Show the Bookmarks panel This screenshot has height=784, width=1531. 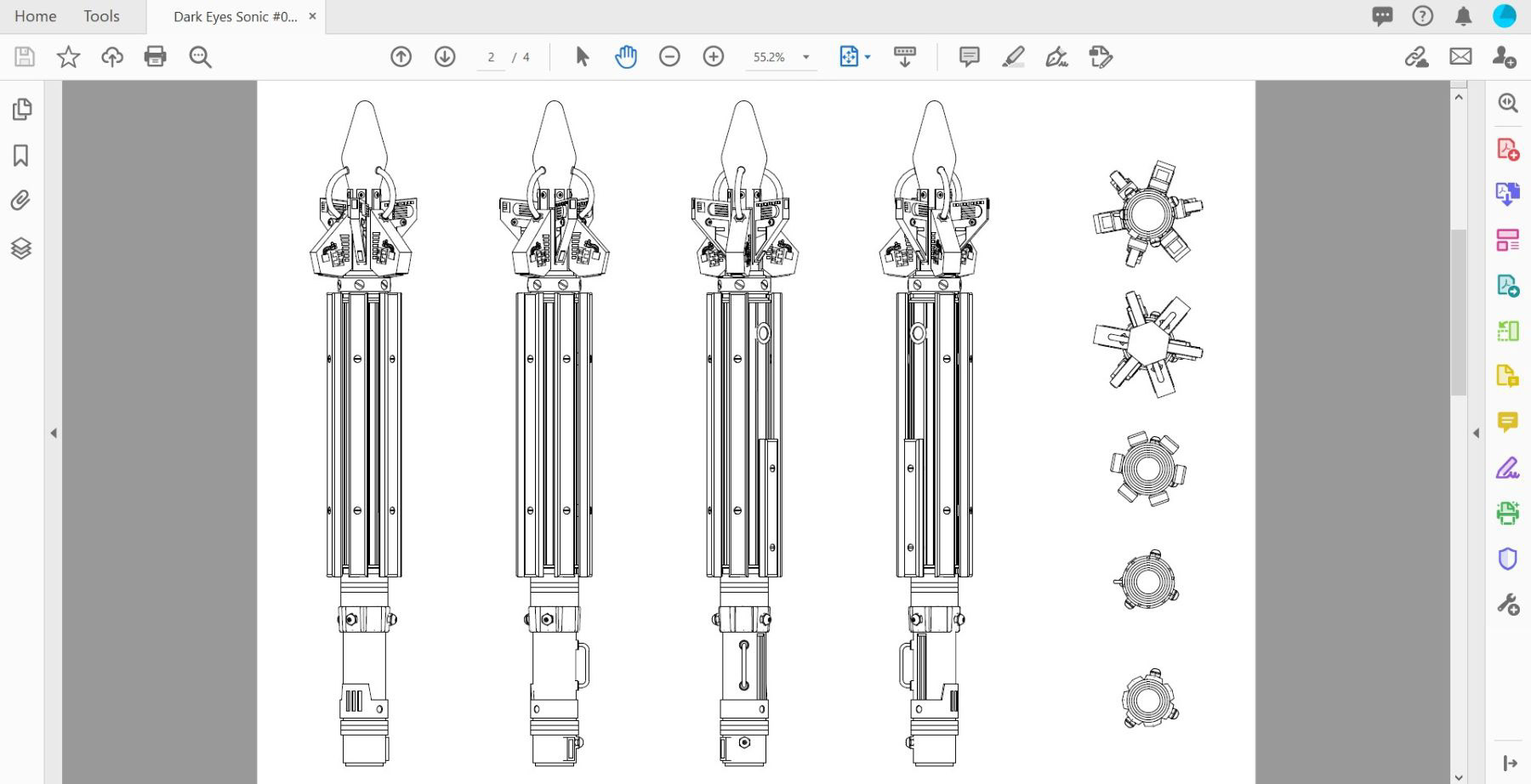click(x=21, y=156)
